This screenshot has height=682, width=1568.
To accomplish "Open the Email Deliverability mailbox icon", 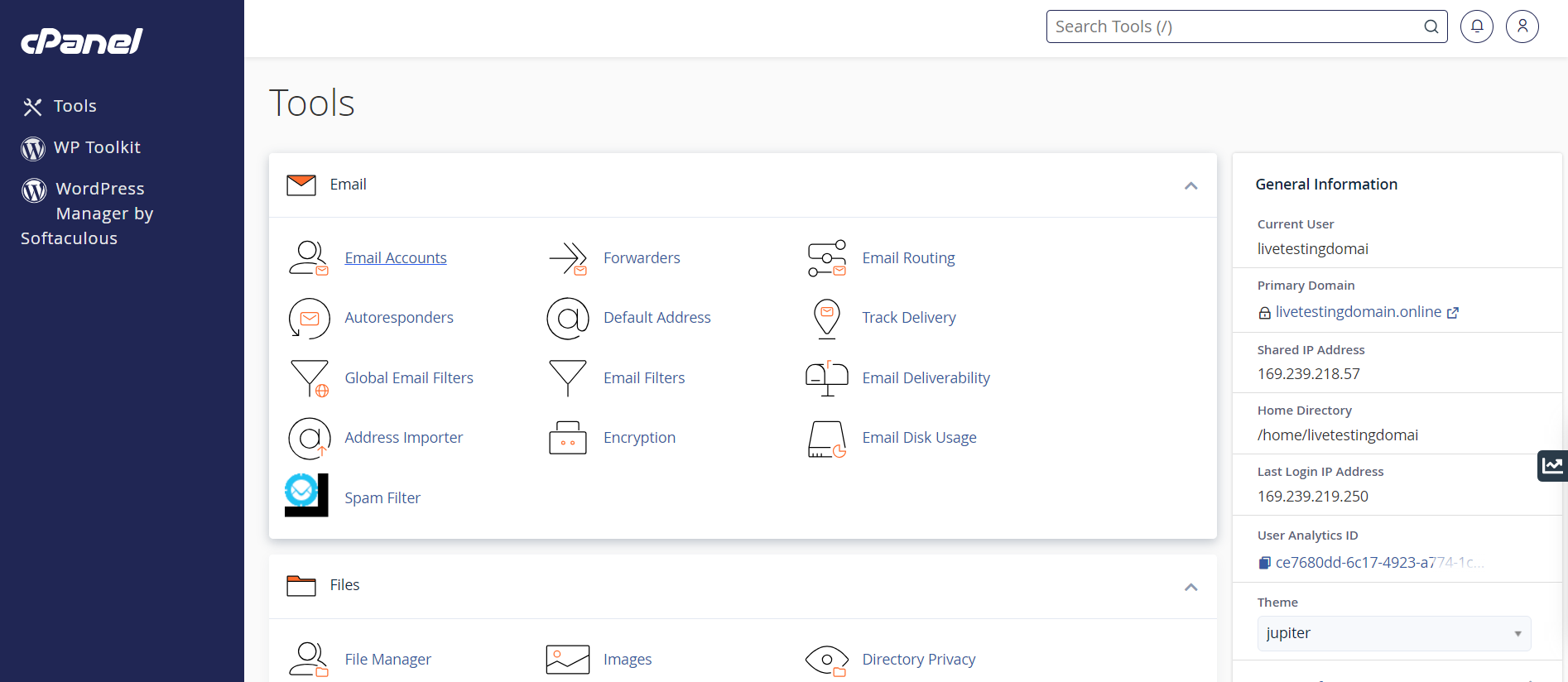I will [x=827, y=378].
